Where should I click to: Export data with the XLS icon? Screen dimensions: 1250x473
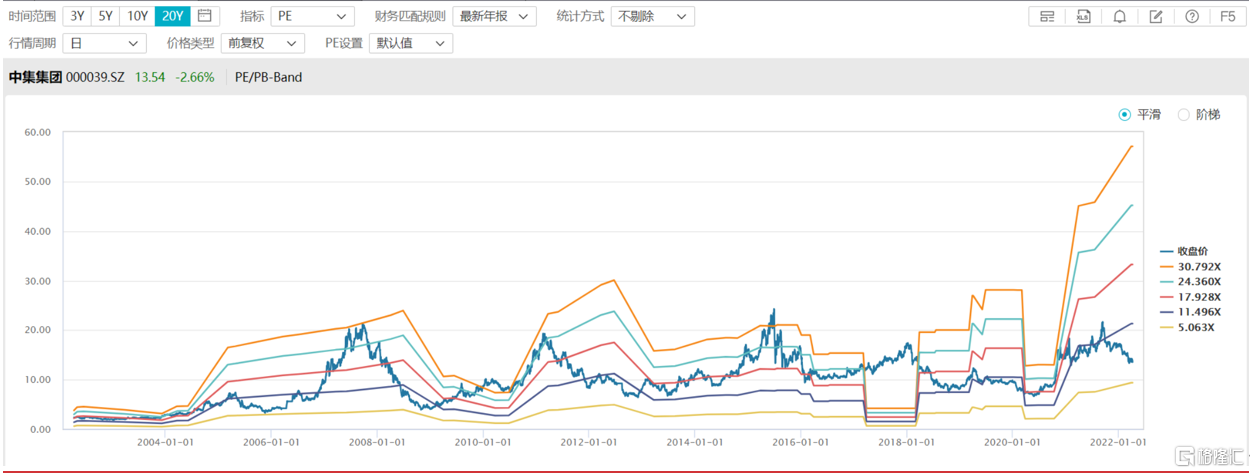[x=1083, y=17]
